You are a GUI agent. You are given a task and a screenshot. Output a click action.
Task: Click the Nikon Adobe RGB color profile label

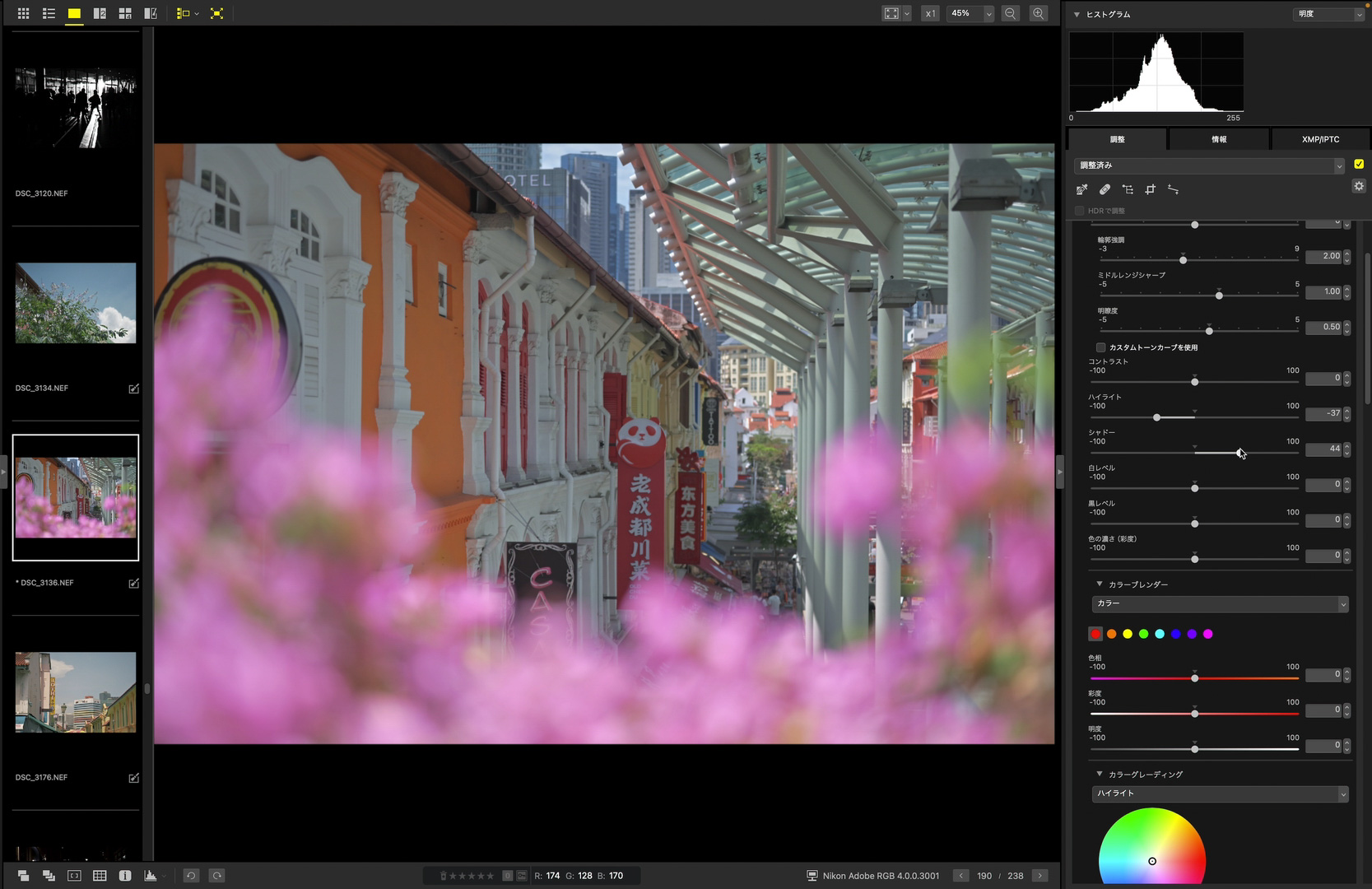click(x=881, y=876)
